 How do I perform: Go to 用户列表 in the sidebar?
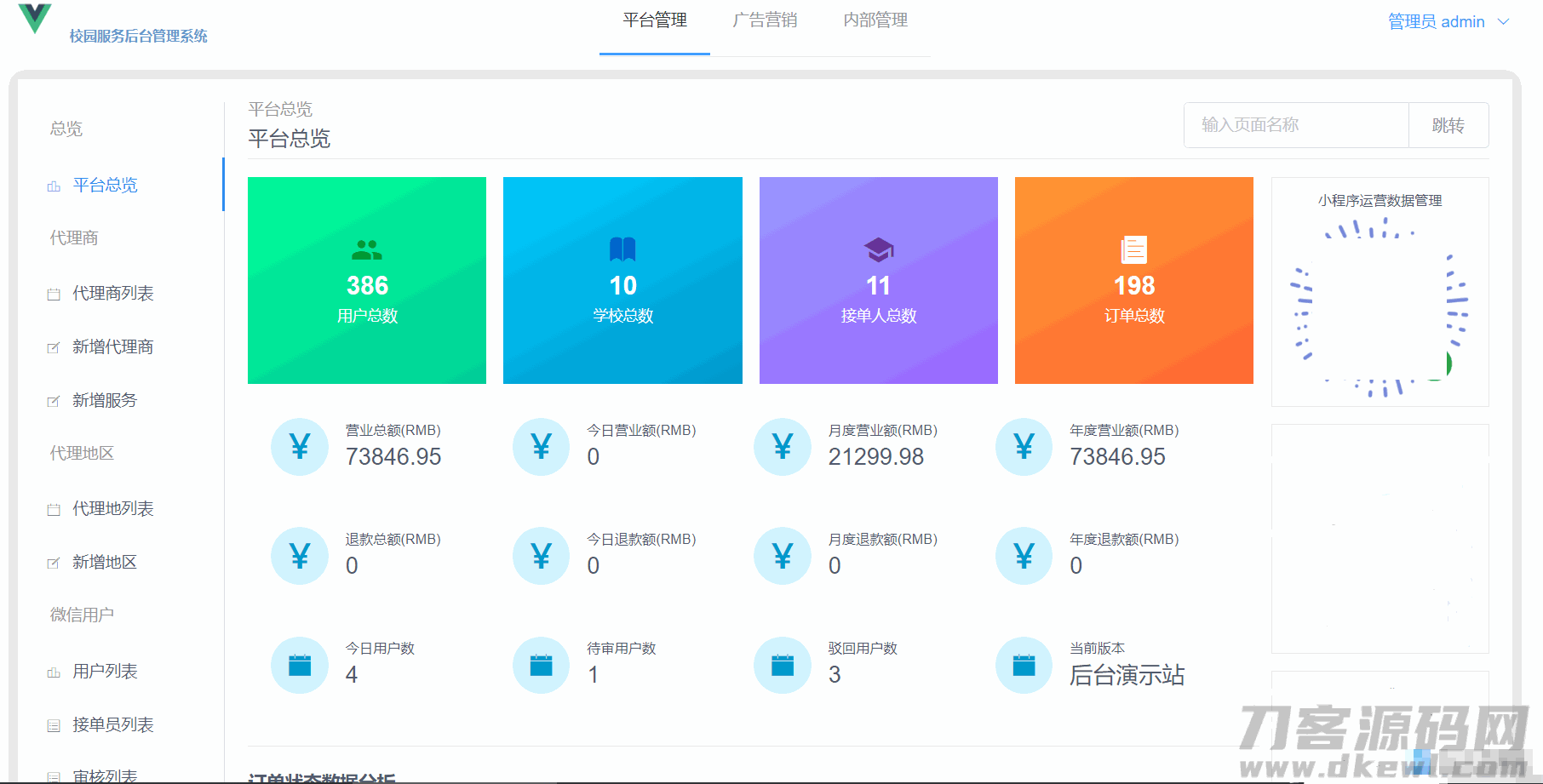(105, 672)
